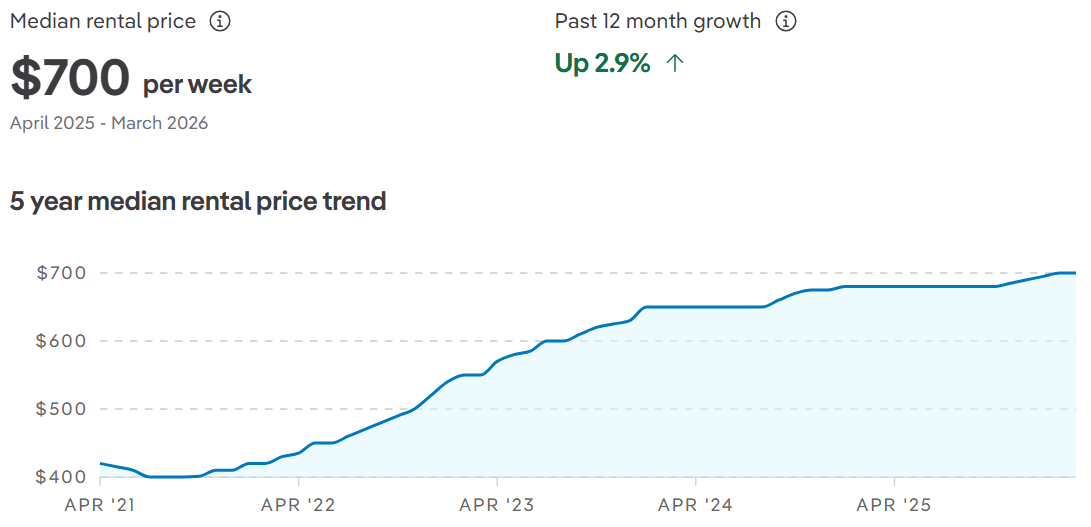Viewport: 1091px width, 527px height.
Task: Click the $500 y-axis label
Action: pyautogui.click(x=61, y=409)
